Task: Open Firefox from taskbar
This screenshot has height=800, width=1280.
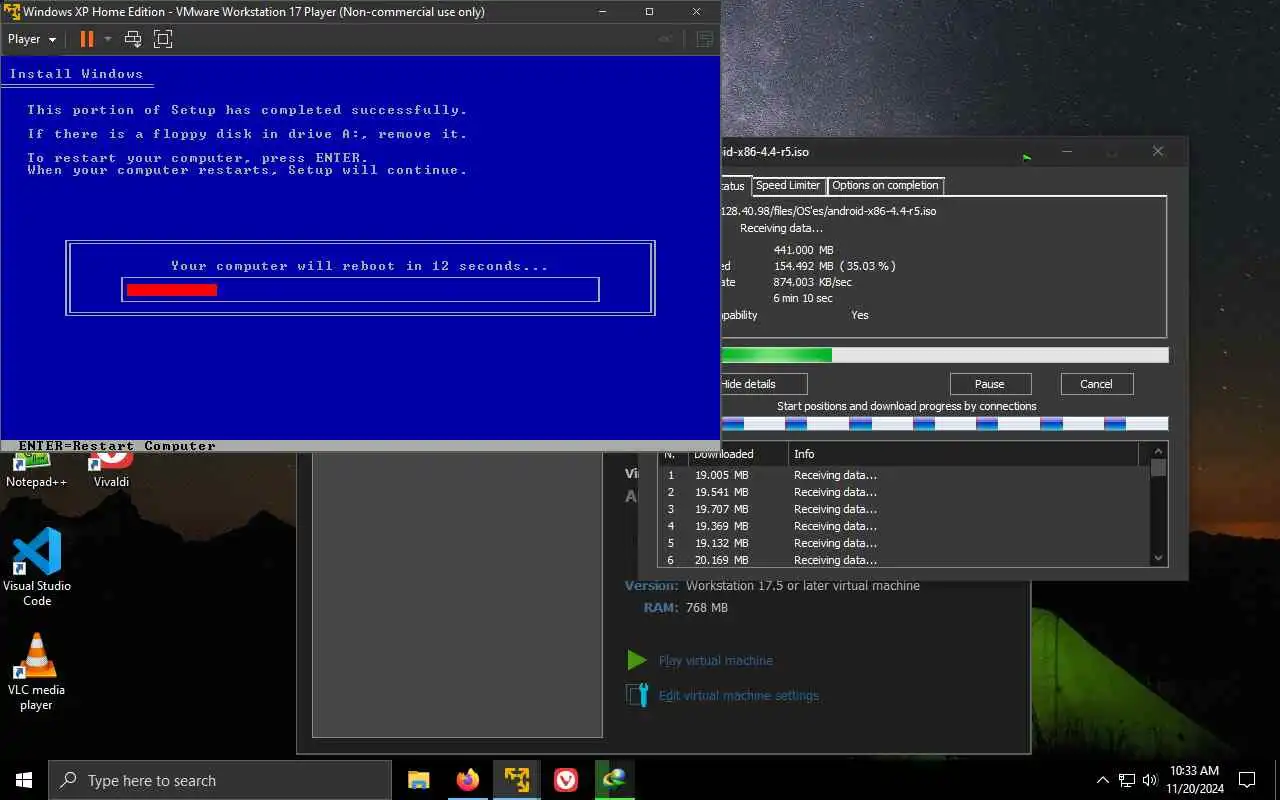Action: [467, 780]
